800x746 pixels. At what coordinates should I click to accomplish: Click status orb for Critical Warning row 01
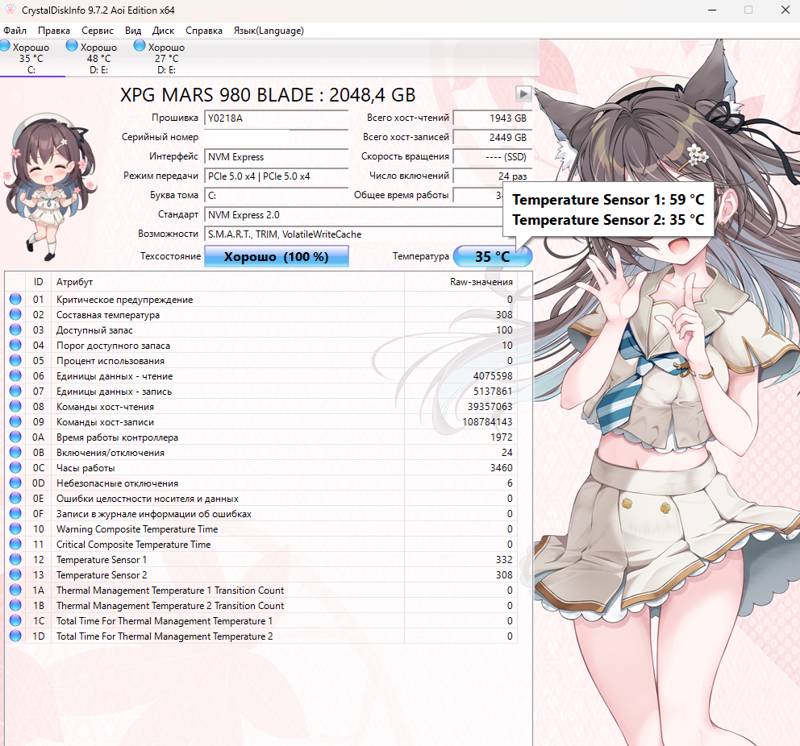coord(15,299)
